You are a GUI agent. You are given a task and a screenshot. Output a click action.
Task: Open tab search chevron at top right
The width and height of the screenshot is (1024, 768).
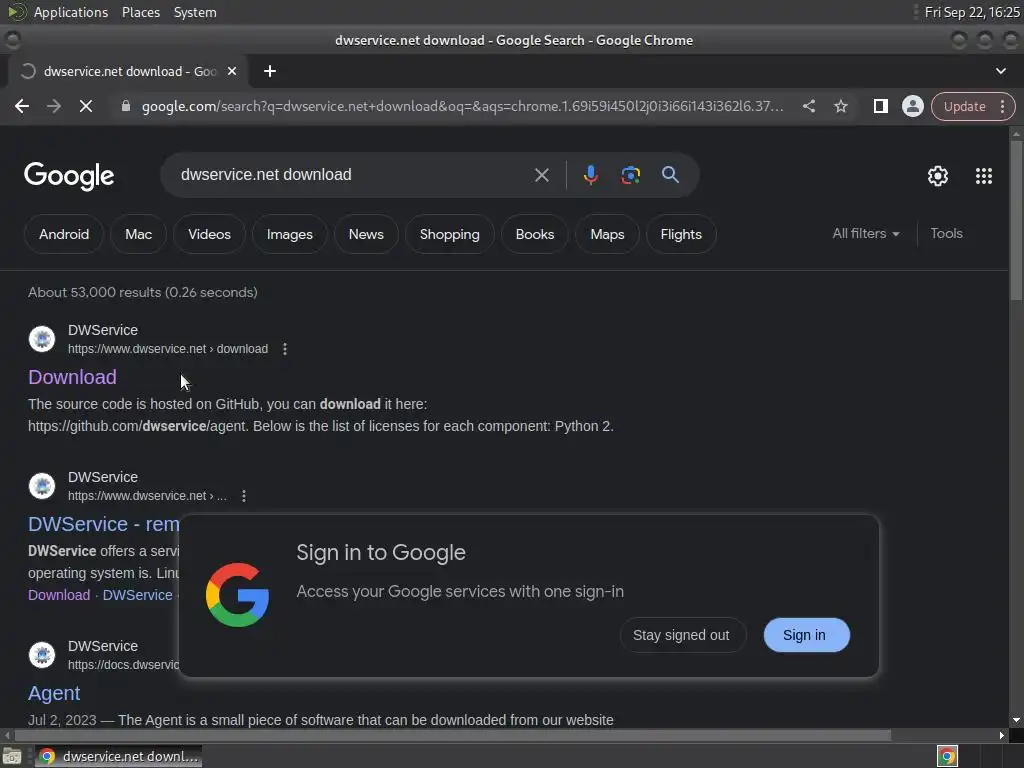(1000, 71)
